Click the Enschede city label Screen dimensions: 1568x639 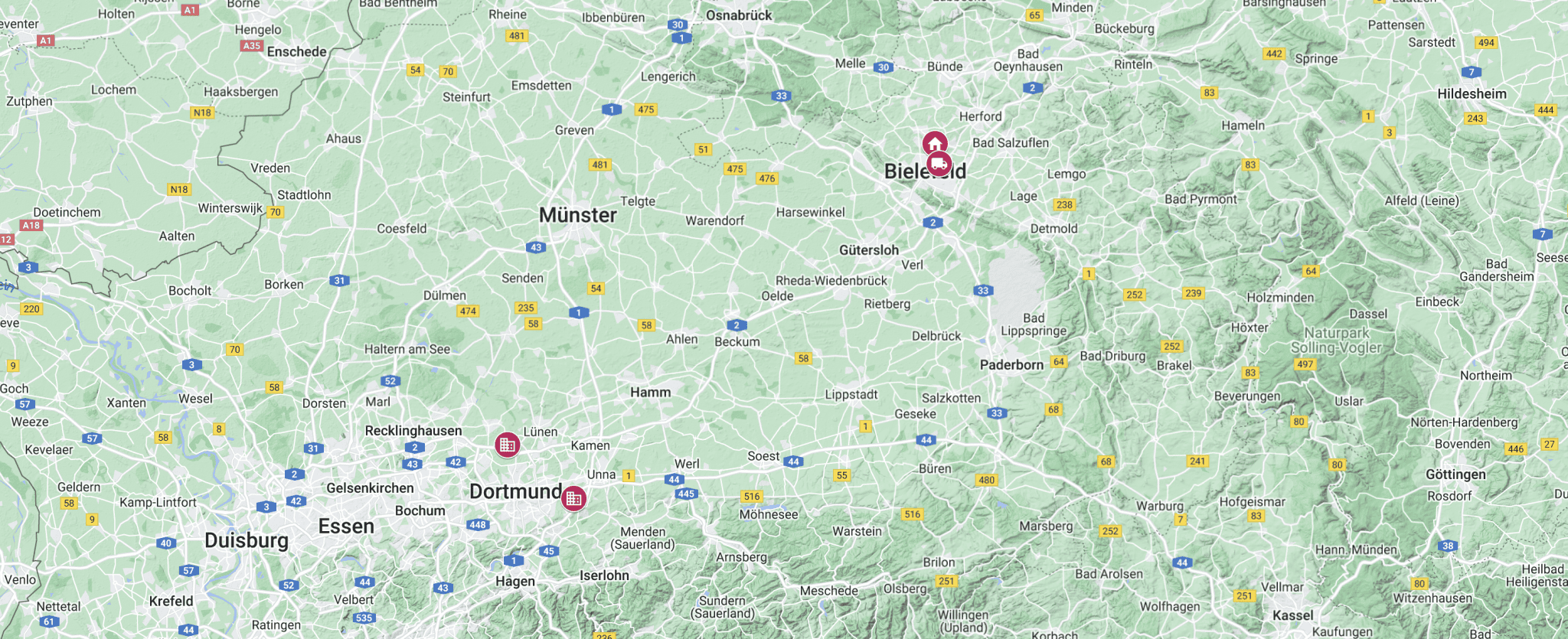297,52
